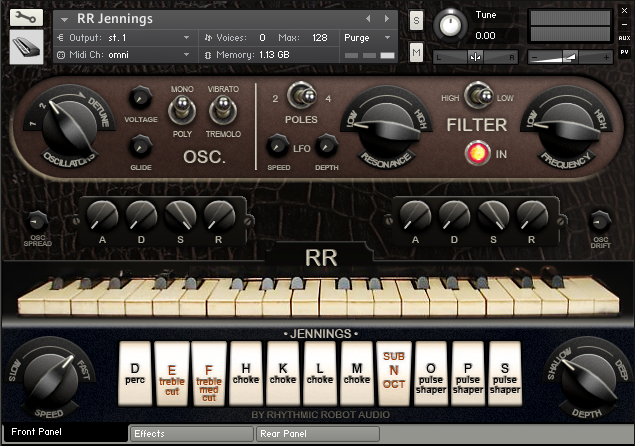Click the Slow/Fast Speed knob
635x446 pixels.
[51, 379]
